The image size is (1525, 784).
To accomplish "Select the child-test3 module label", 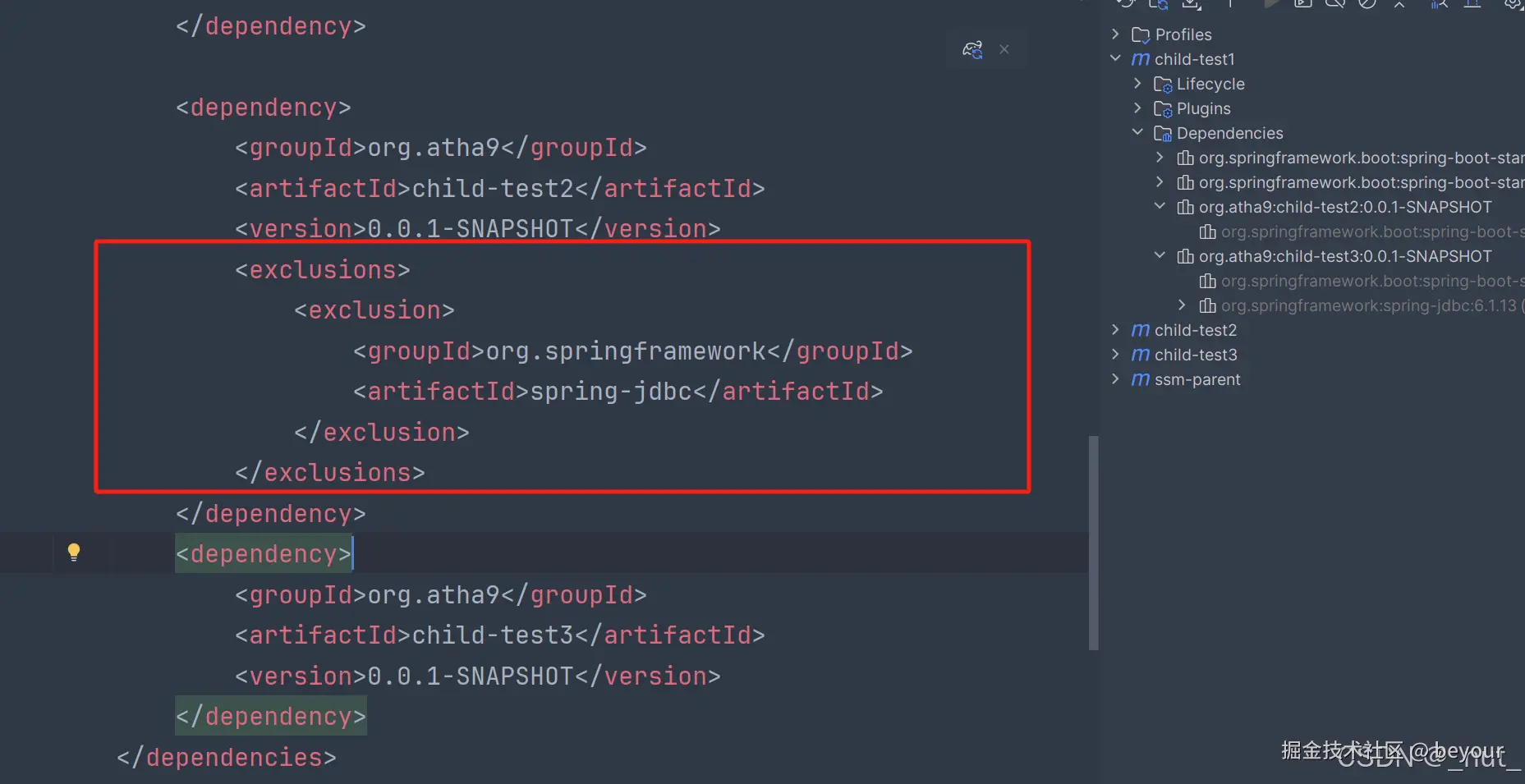I will (x=1196, y=355).
